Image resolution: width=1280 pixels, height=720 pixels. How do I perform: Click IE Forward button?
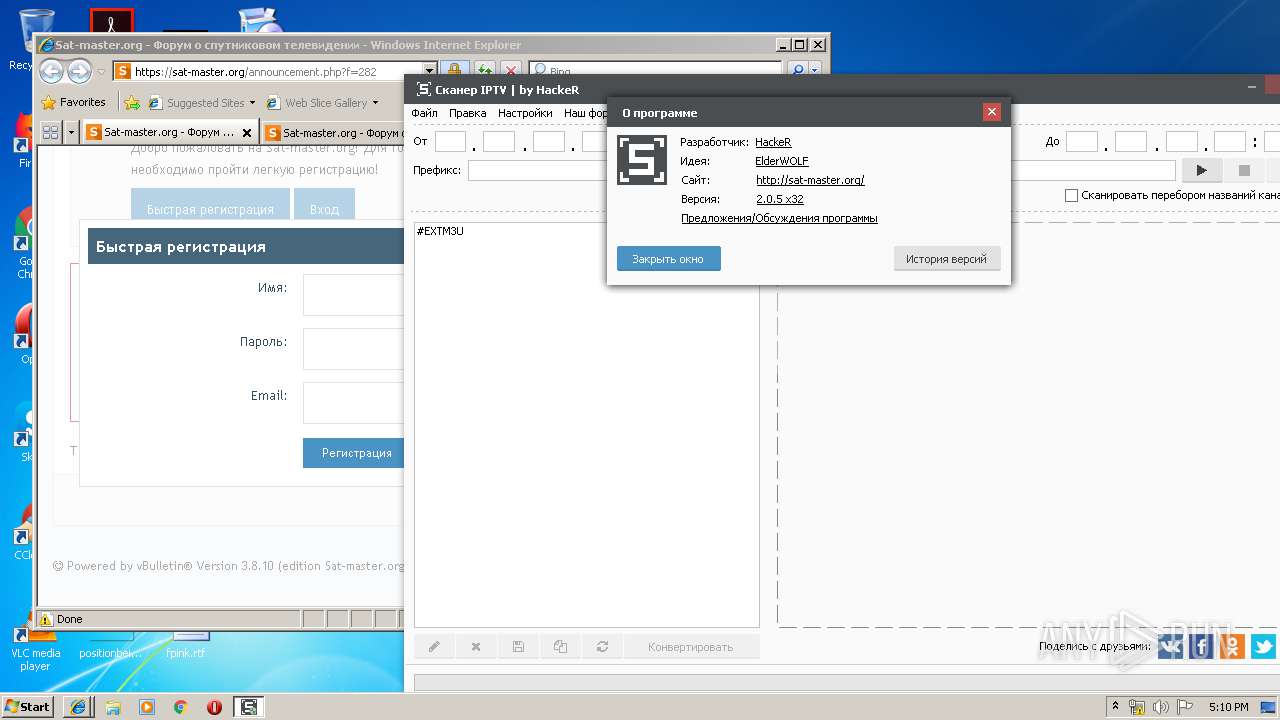pyautogui.click(x=79, y=71)
